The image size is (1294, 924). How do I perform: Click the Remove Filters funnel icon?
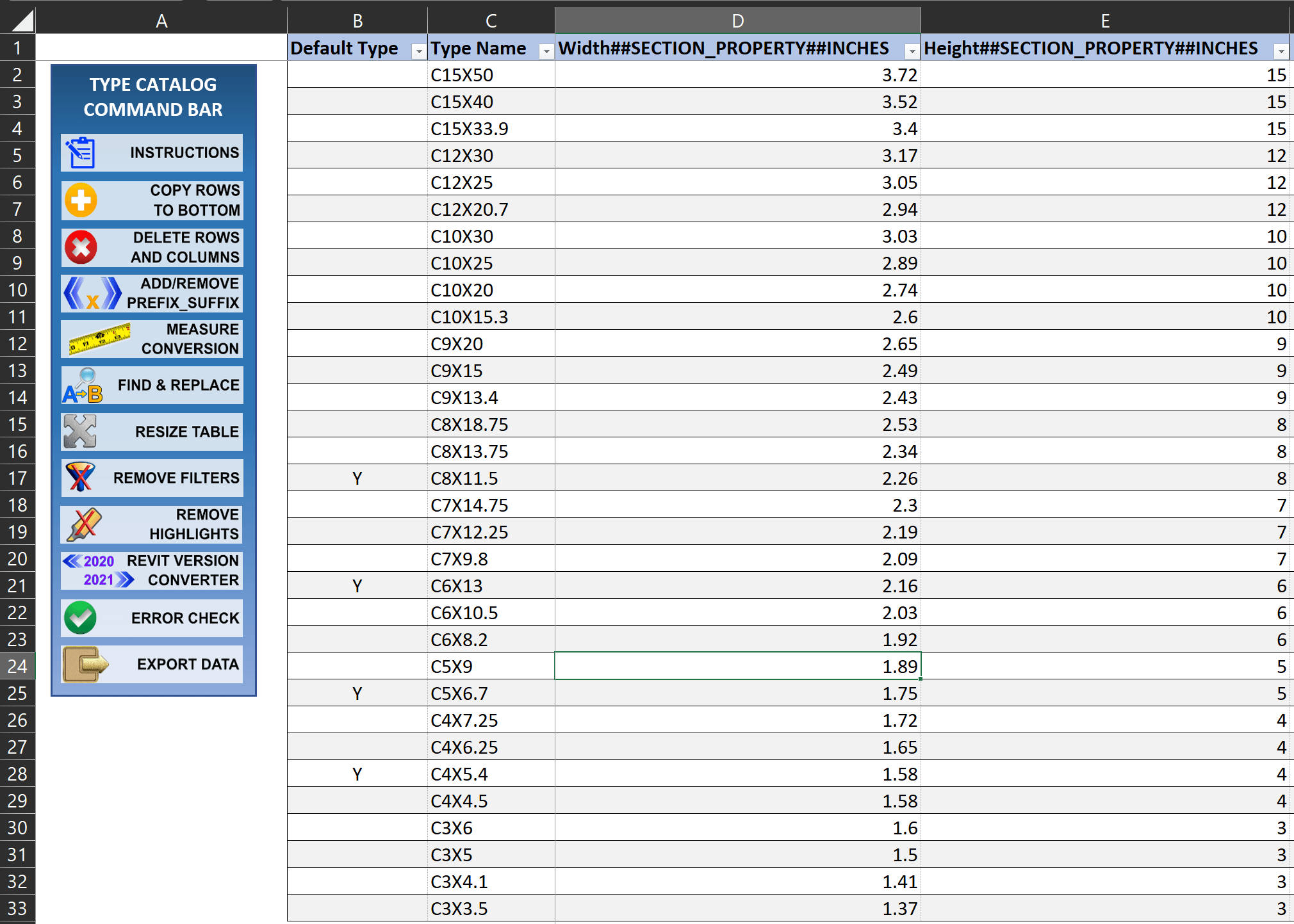click(x=81, y=478)
